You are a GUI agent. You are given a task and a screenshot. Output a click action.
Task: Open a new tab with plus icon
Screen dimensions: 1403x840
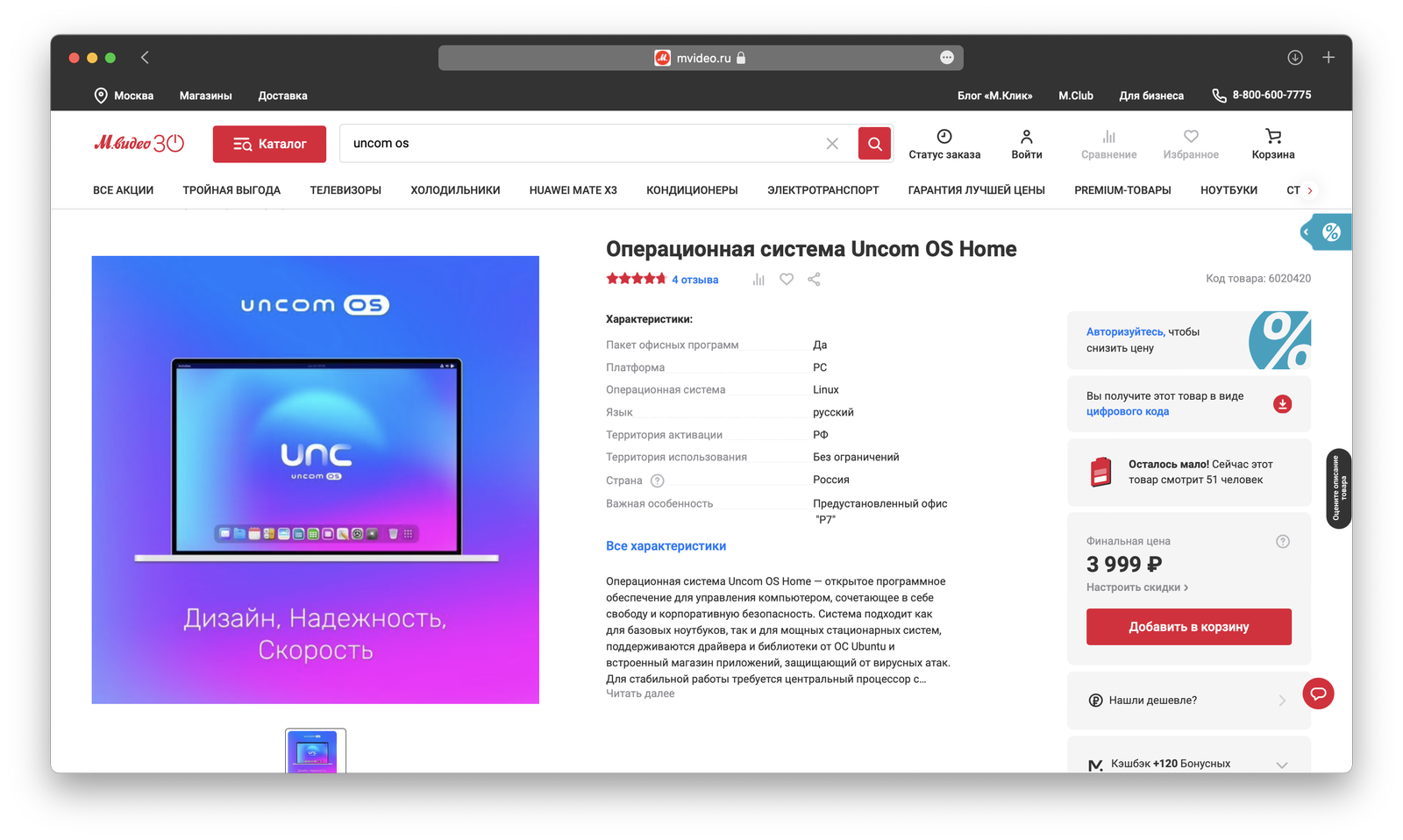(x=1328, y=58)
